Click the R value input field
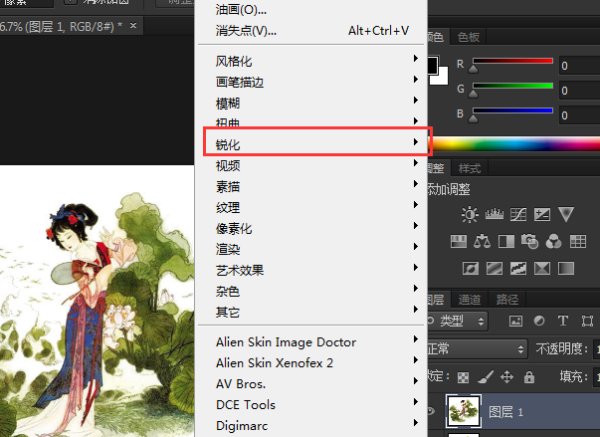The width and height of the screenshot is (600, 437). (x=579, y=66)
